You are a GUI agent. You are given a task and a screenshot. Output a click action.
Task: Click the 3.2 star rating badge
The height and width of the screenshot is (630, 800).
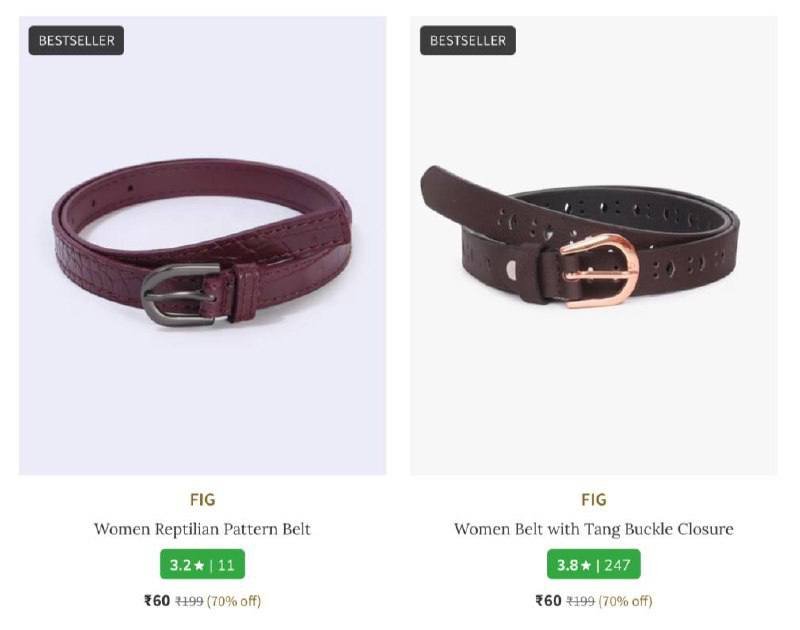tap(203, 564)
